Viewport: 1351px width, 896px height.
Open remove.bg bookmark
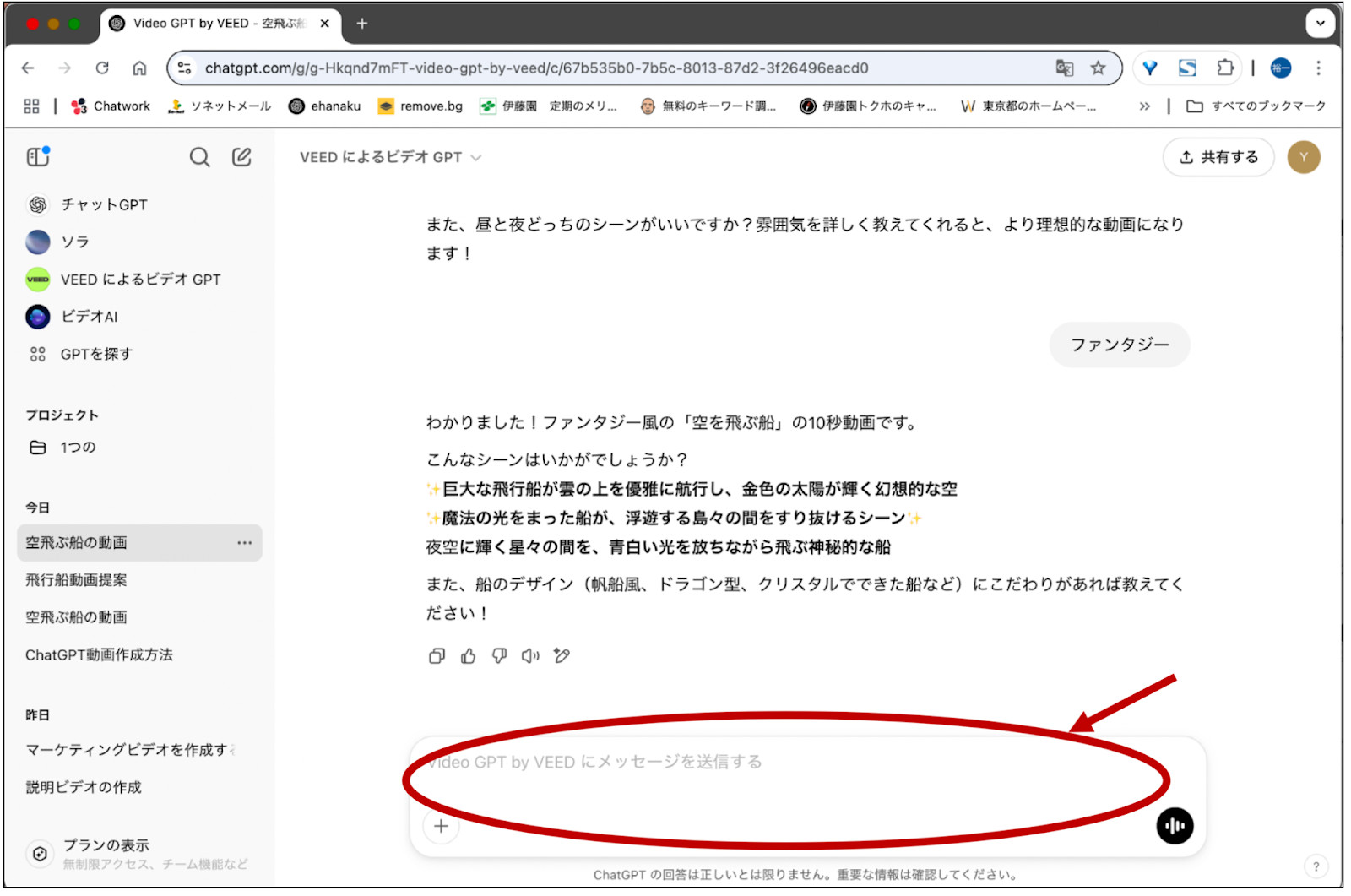pyautogui.click(x=420, y=106)
